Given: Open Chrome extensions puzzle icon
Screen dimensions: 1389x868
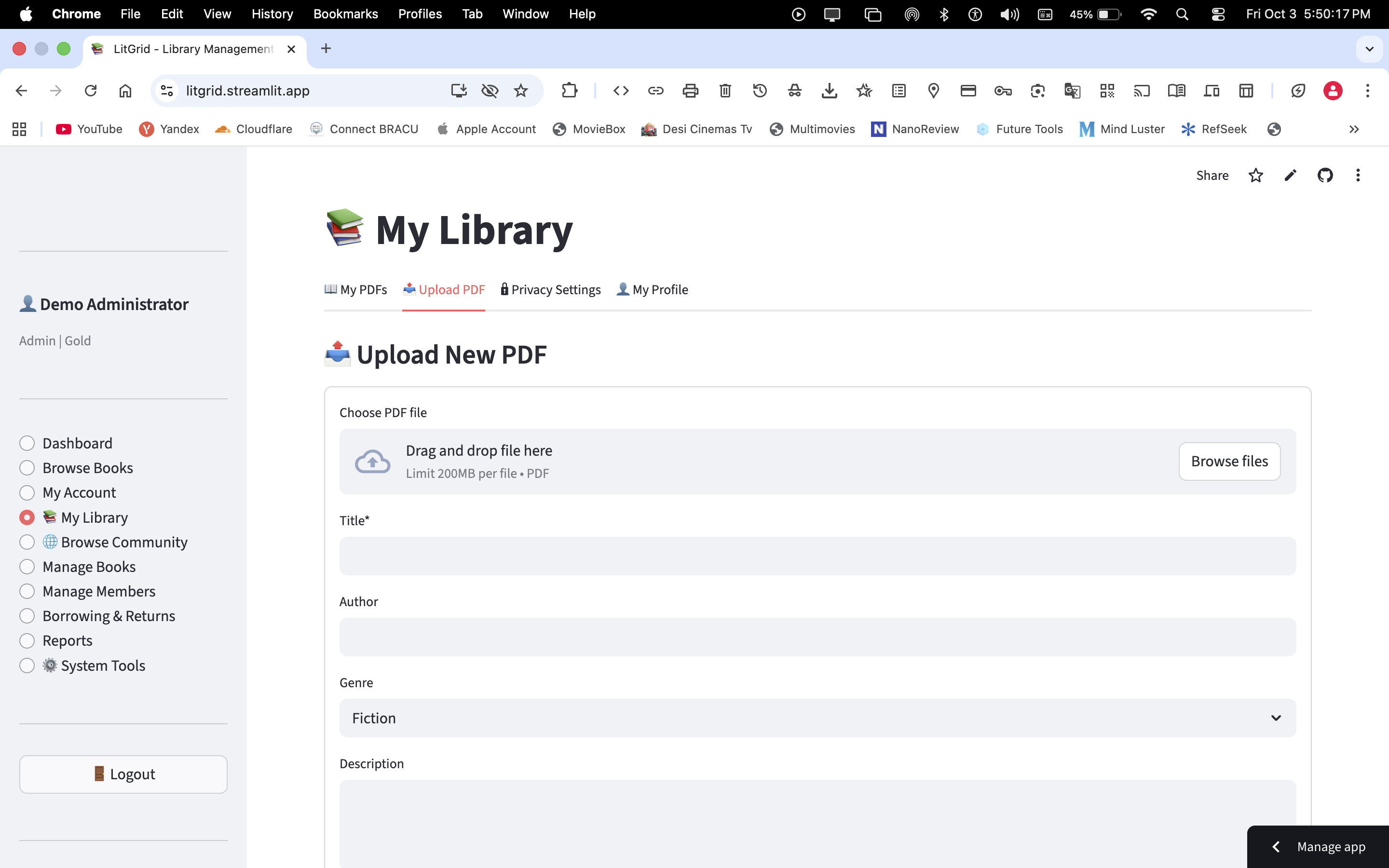Looking at the screenshot, I should point(569,91).
